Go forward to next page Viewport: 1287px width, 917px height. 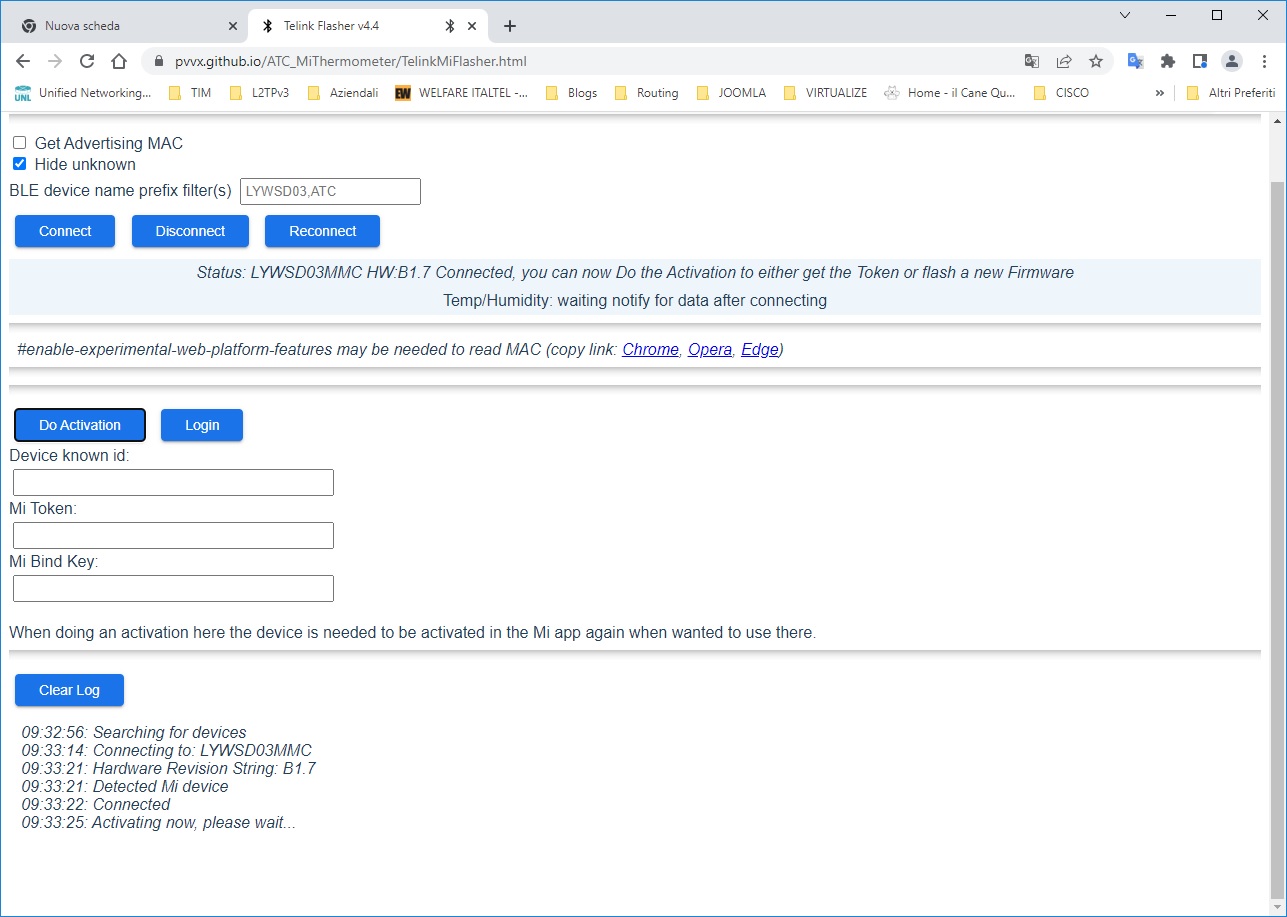tap(55, 61)
